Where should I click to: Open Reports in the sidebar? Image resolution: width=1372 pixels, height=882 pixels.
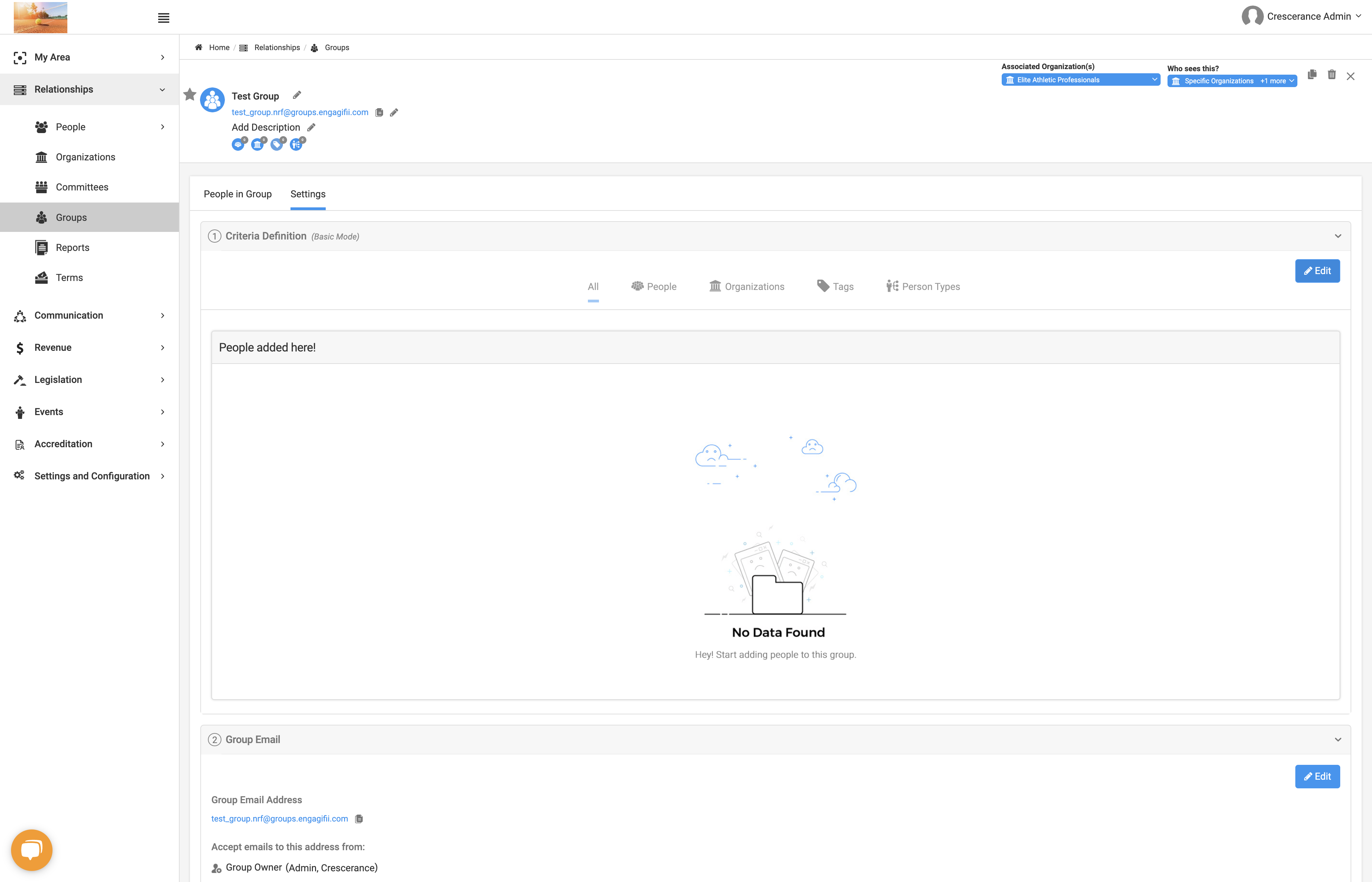coord(73,247)
